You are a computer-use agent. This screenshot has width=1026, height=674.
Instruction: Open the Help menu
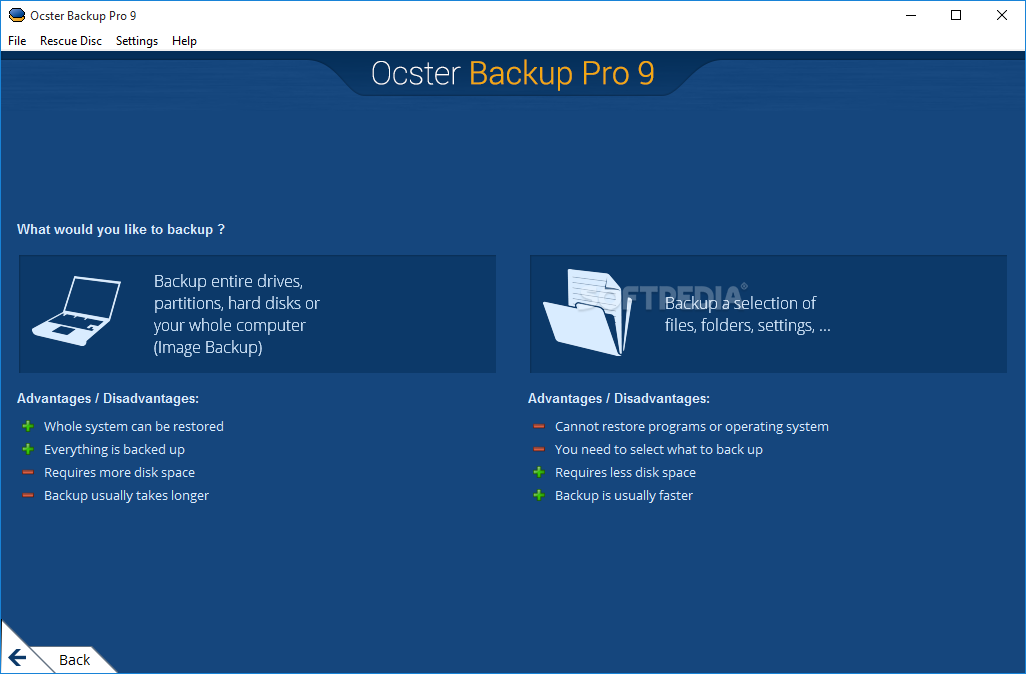coord(184,41)
